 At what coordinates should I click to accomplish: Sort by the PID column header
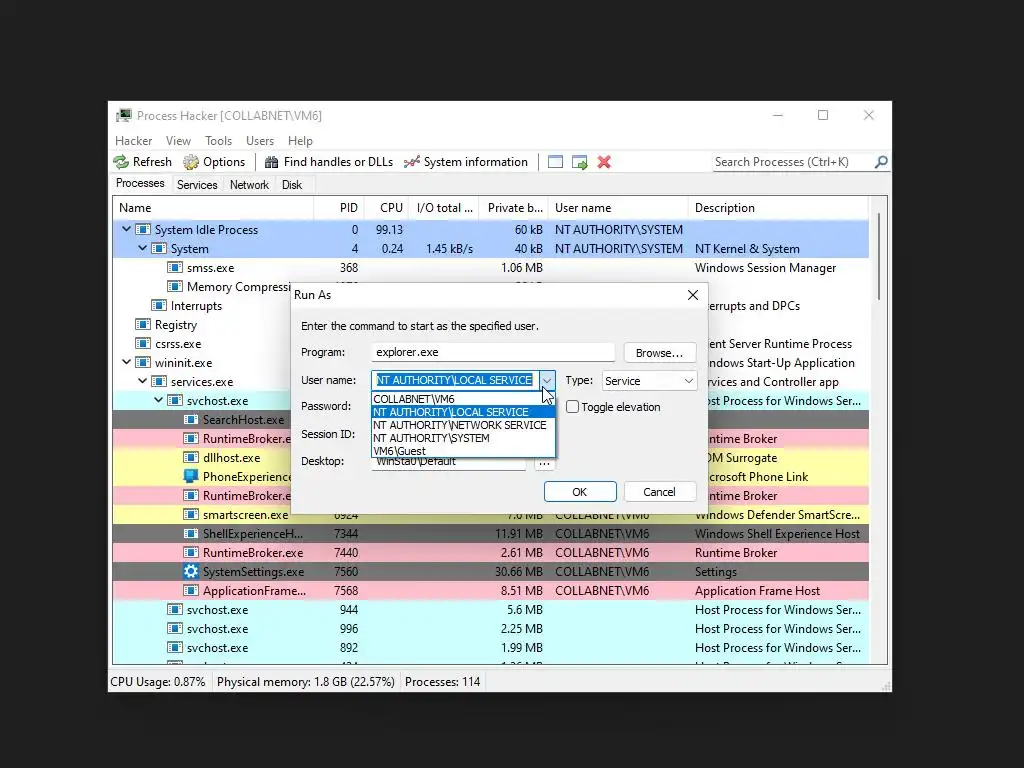pyautogui.click(x=339, y=208)
